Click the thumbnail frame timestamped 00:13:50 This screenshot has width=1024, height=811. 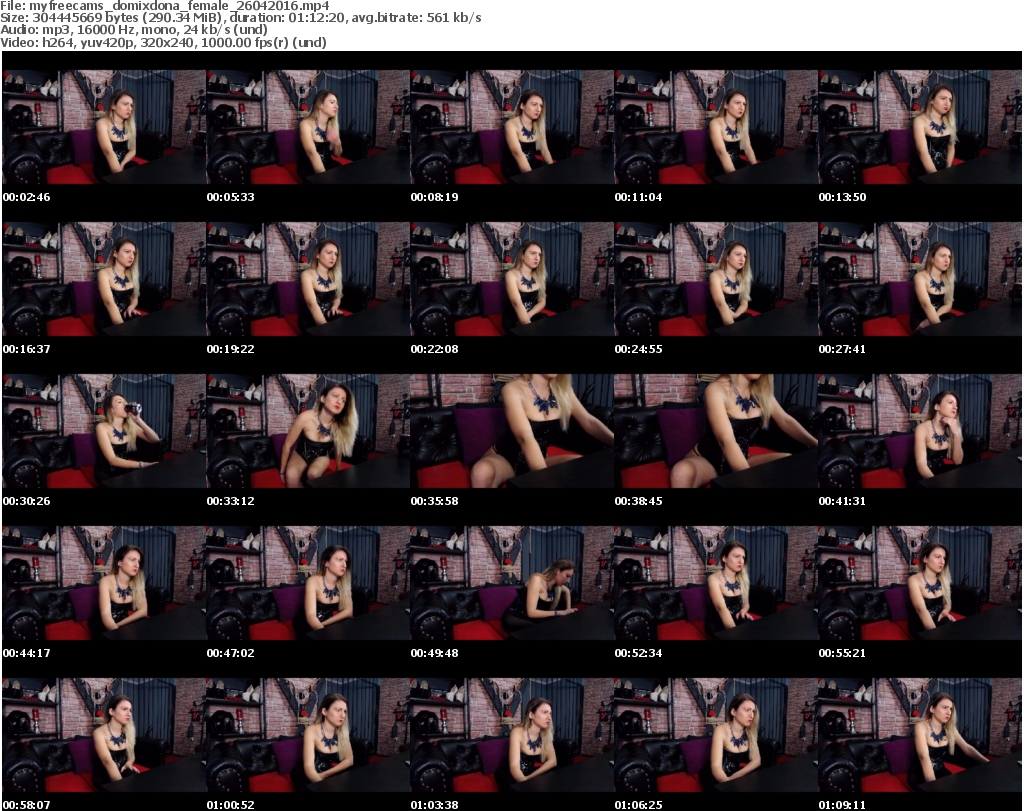920,127
